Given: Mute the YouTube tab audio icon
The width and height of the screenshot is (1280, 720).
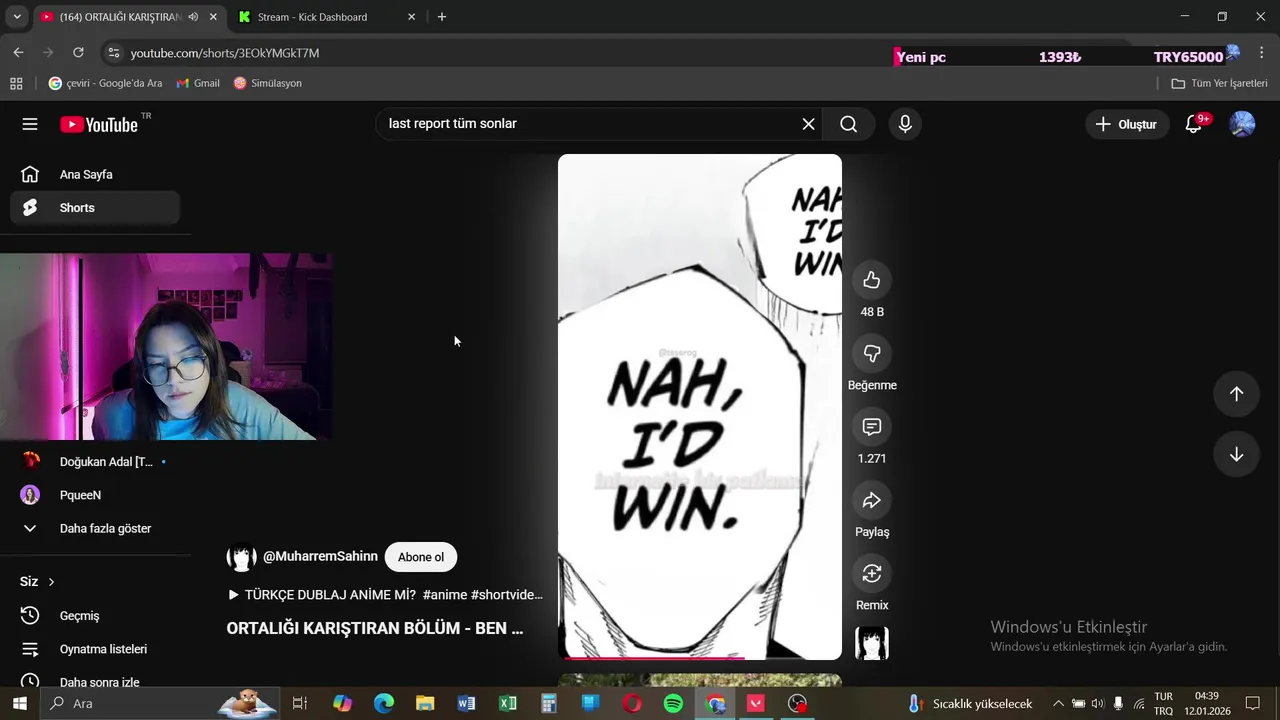Looking at the screenshot, I should [x=193, y=17].
